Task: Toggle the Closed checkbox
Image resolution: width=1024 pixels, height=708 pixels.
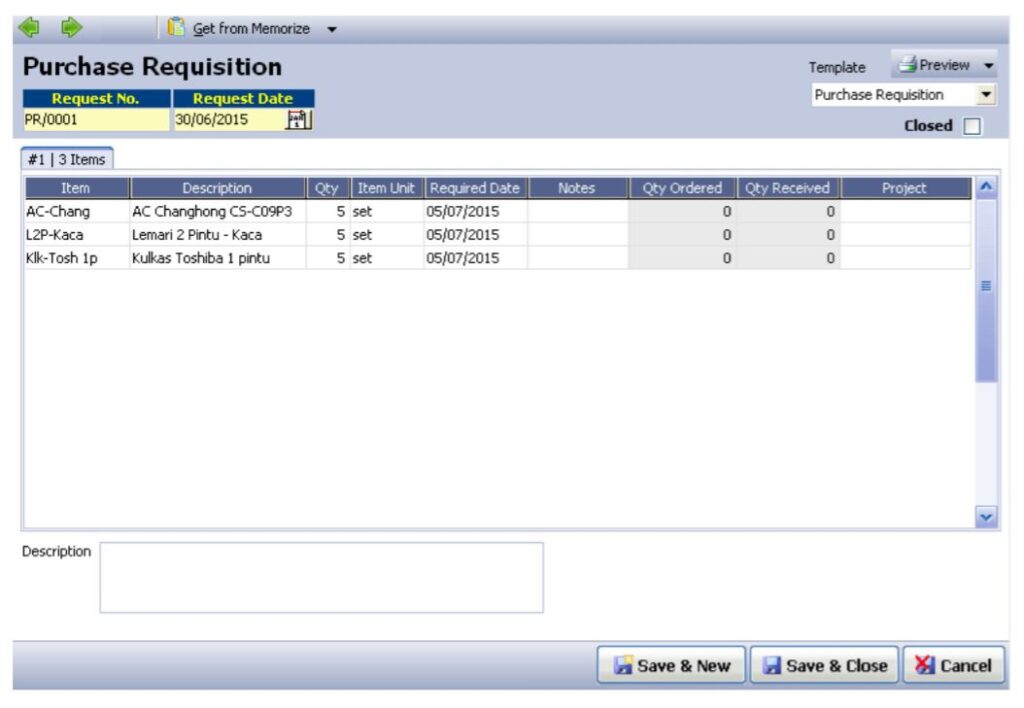Action: [x=972, y=127]
